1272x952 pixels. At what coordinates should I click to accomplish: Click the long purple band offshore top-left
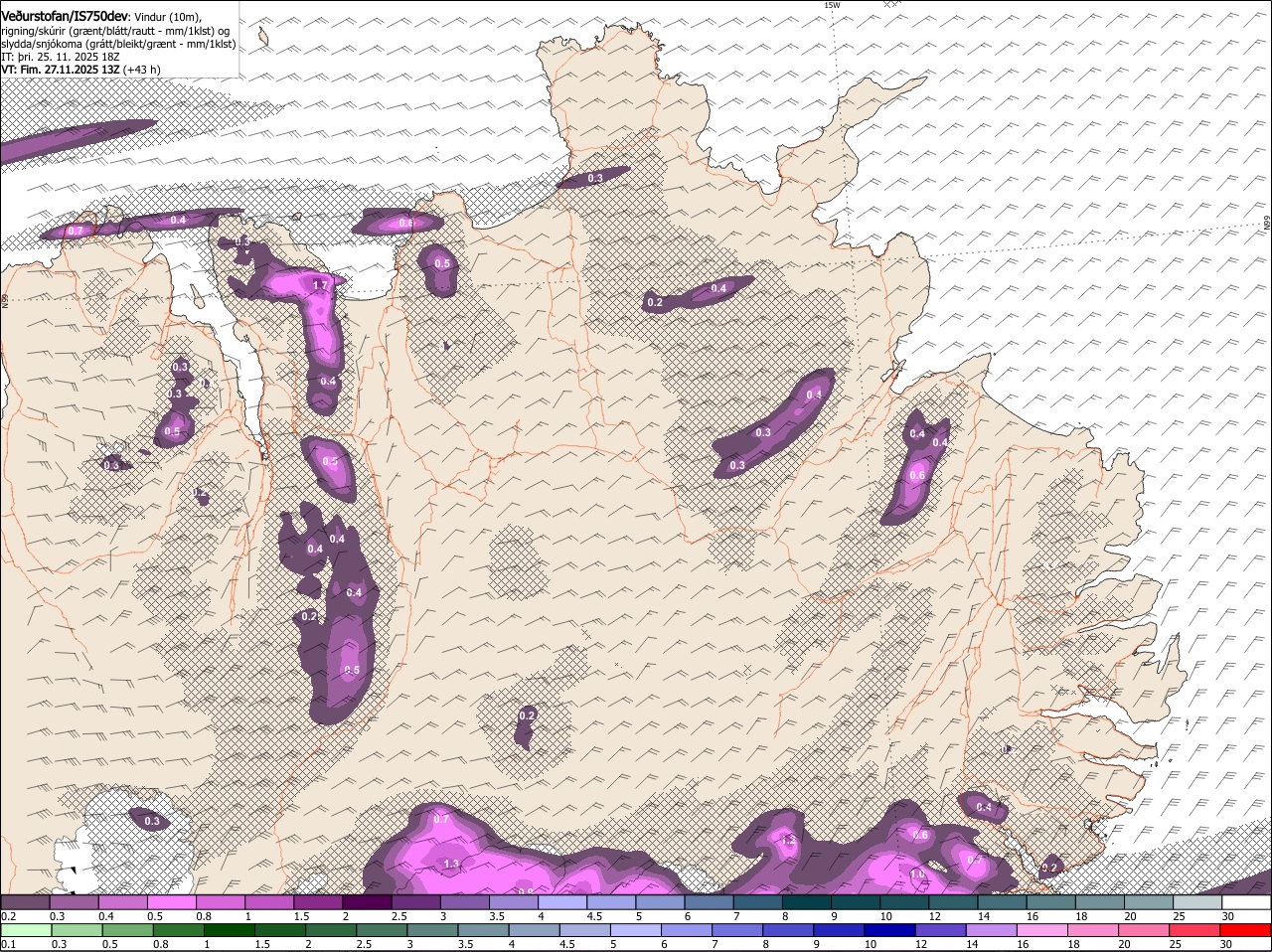(70, 140)
